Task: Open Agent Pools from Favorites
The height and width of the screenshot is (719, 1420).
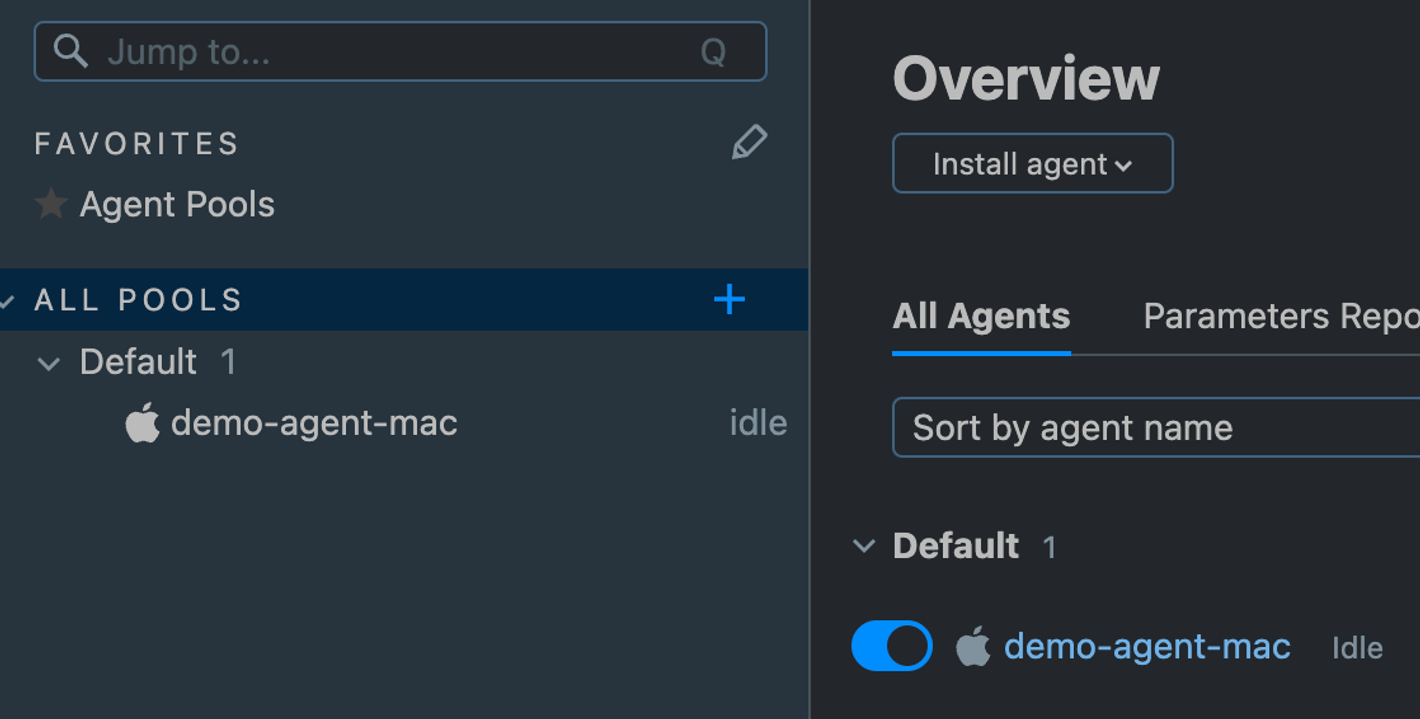Action: (x=177, y=205)
